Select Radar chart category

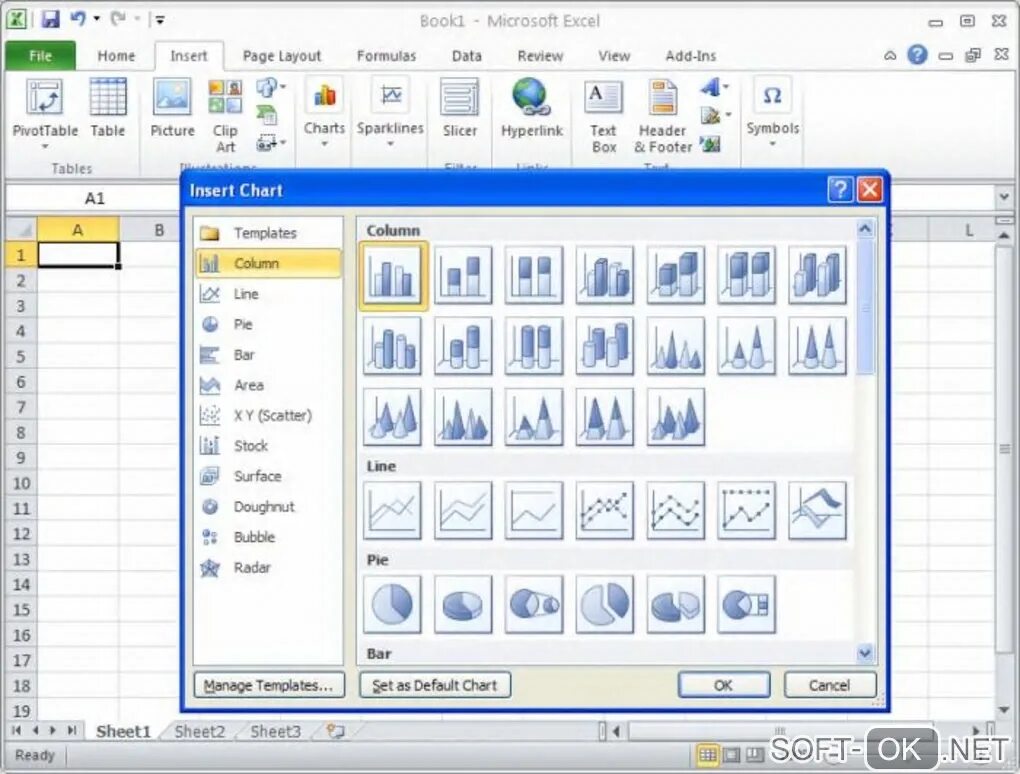coord(268,567)
